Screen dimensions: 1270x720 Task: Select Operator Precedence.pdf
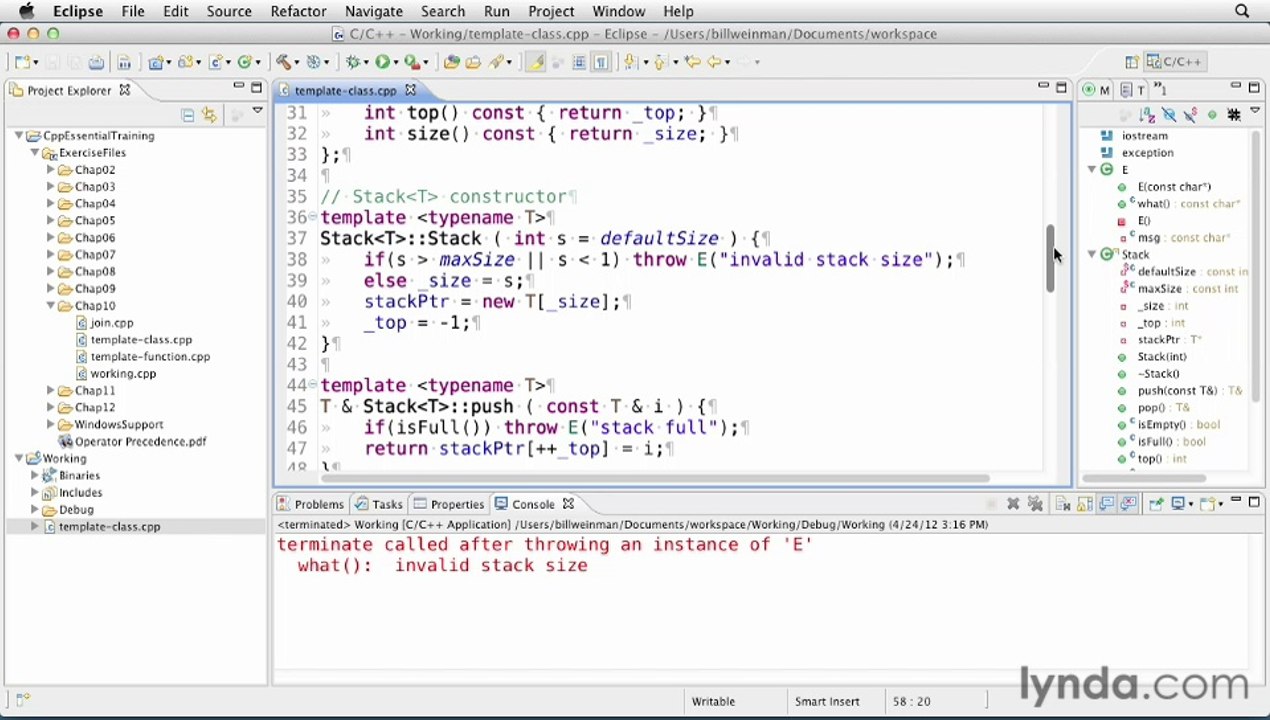tap(132, 442)
